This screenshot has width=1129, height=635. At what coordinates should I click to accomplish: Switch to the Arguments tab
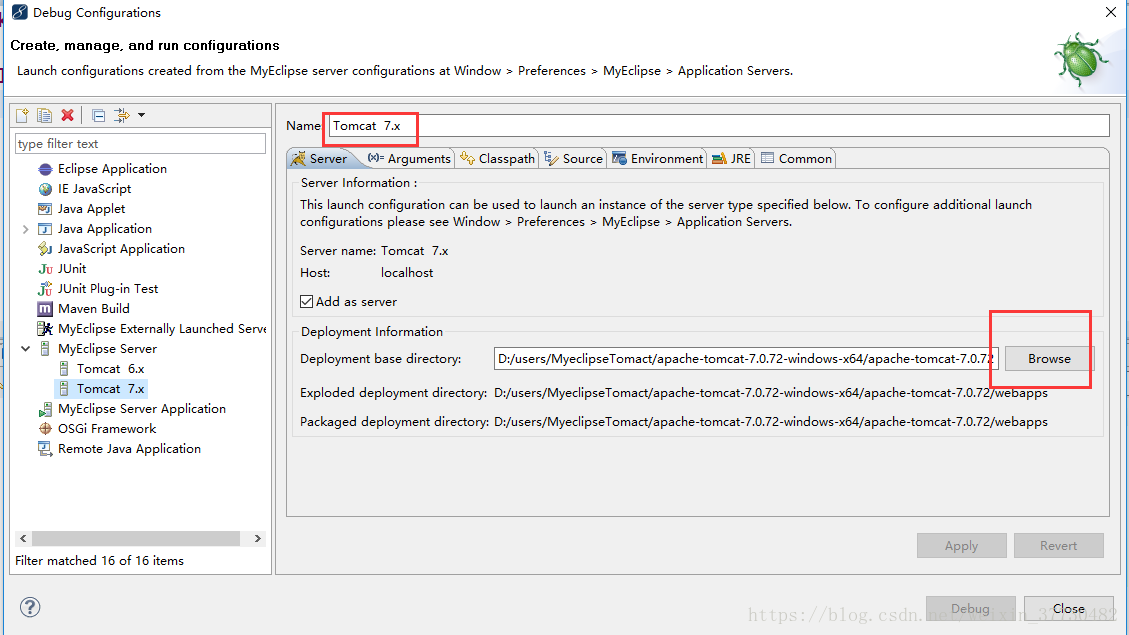(x=409, y=158)
